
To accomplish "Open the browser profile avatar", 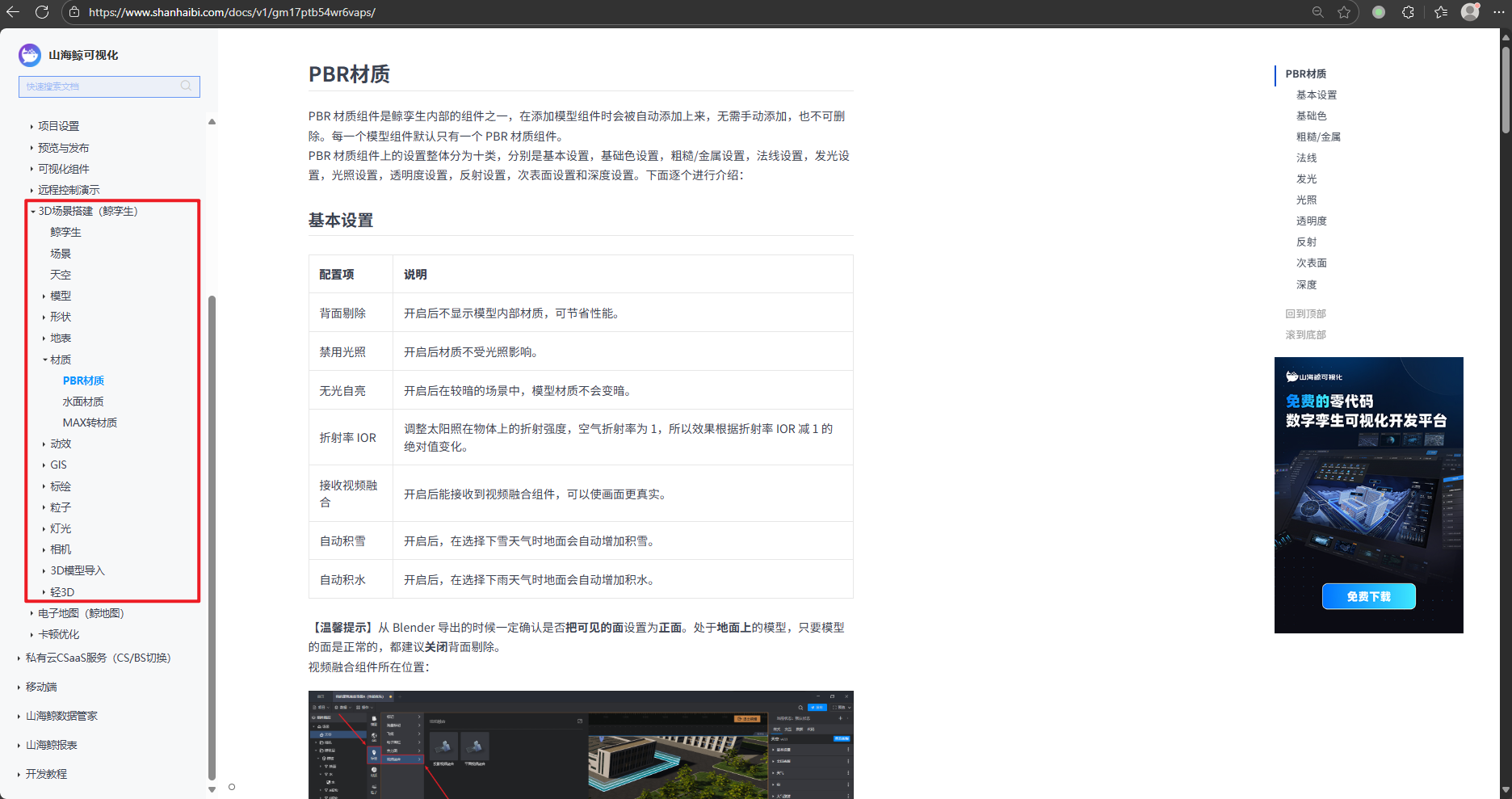I will coord(1470,11).
